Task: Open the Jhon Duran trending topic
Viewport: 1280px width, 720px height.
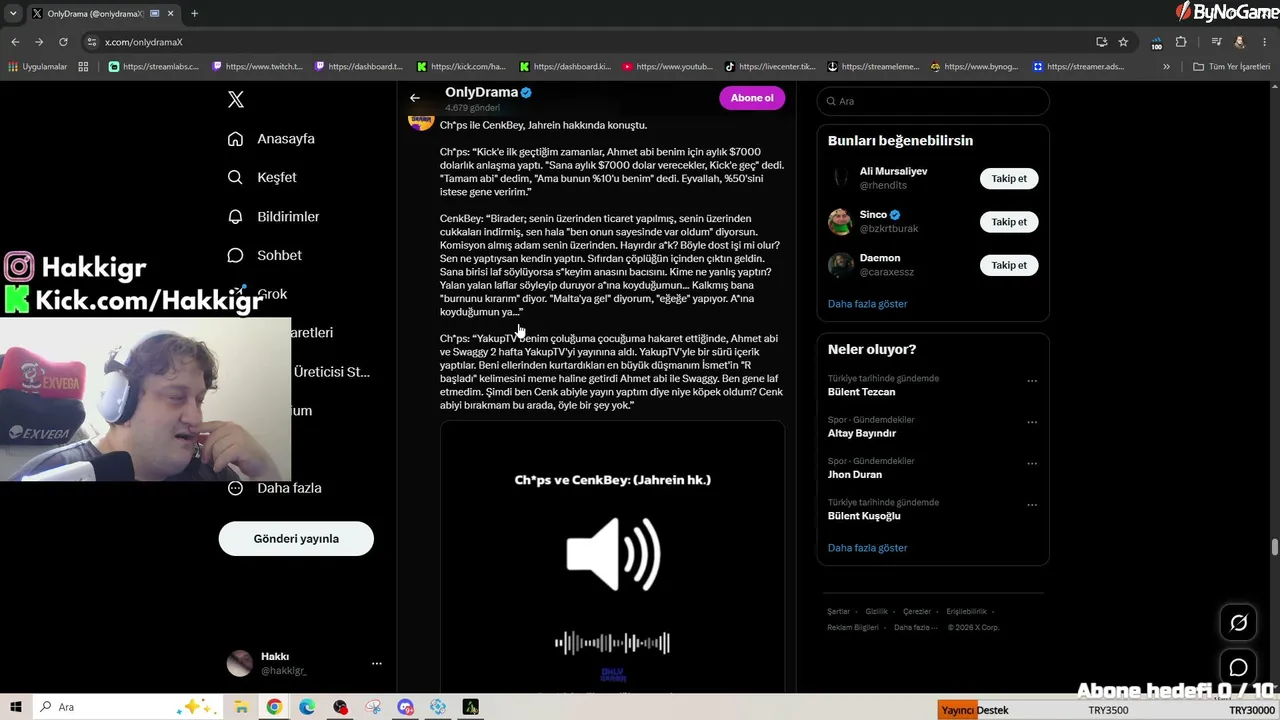Action: click(x=857, y=474)
